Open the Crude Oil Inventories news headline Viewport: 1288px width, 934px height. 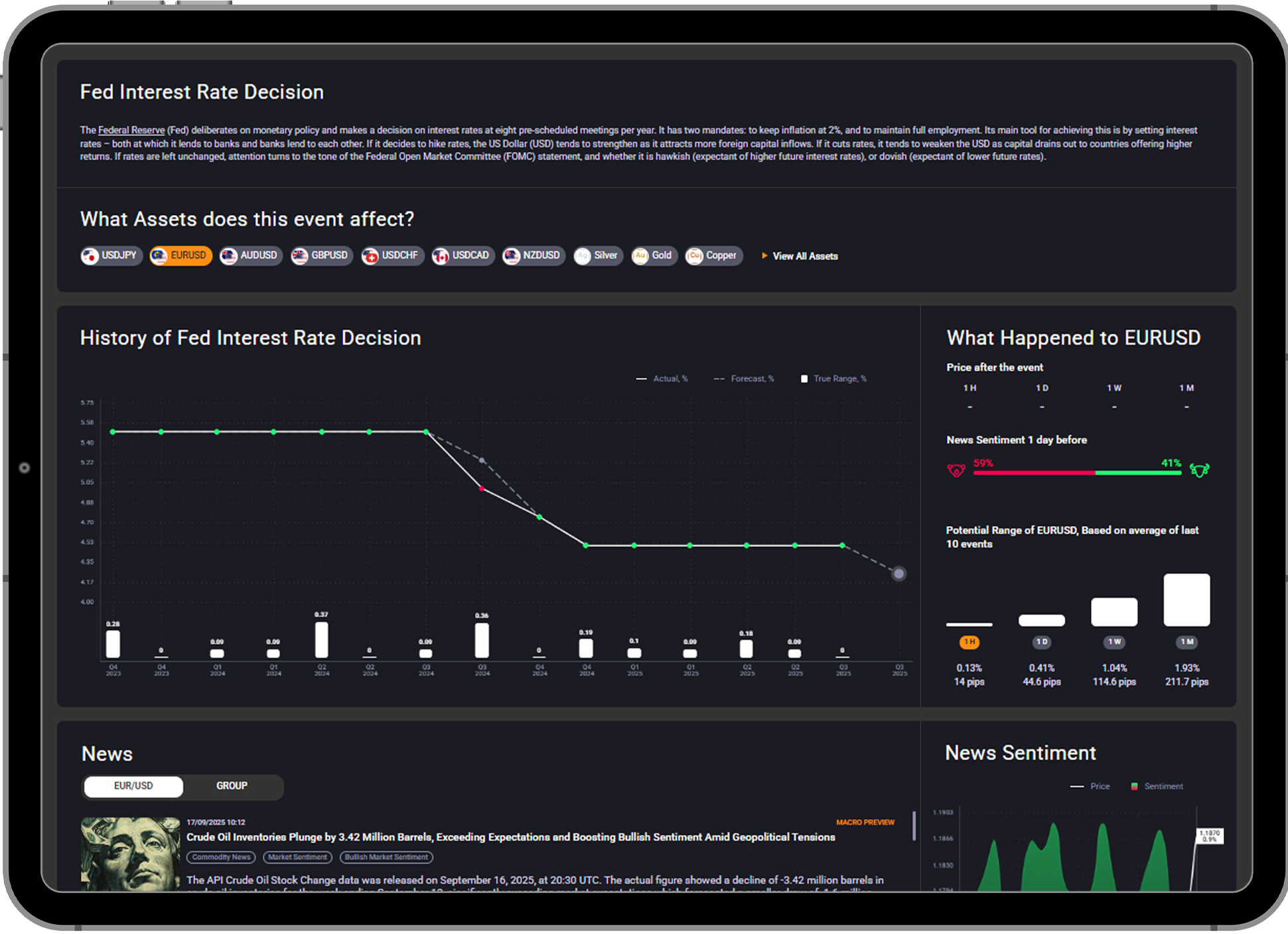510,837
